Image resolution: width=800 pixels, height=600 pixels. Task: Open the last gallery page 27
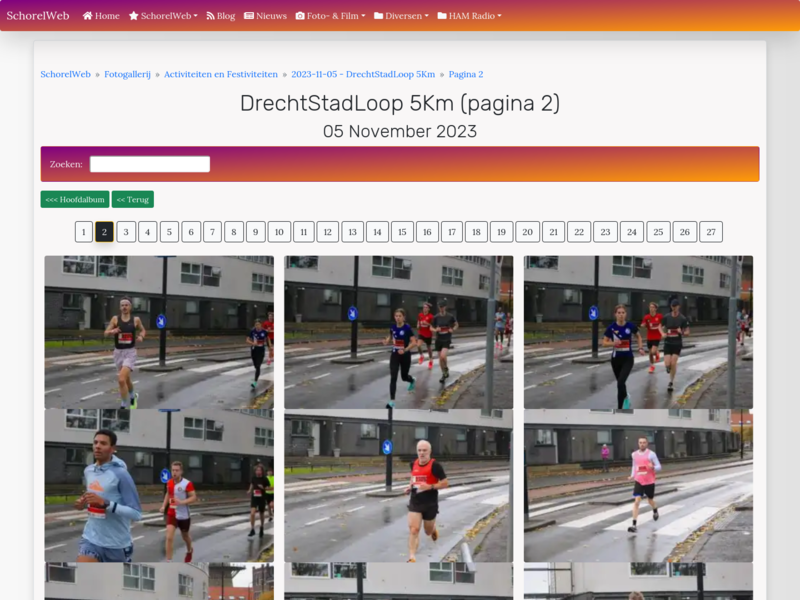(711, 232)
